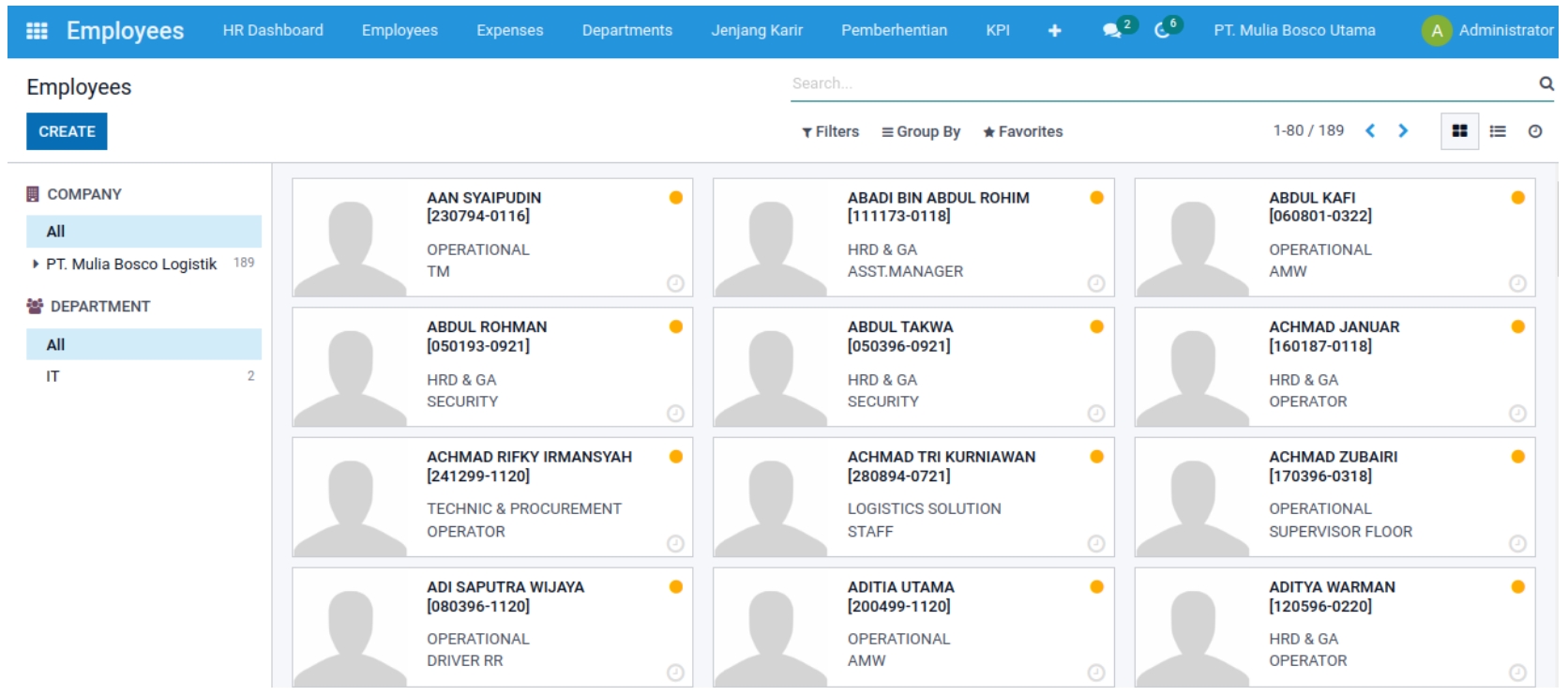Open the activities clock icon in navbar
This screenshot has width=1568, height=696.
click(x=1163, y=30)
